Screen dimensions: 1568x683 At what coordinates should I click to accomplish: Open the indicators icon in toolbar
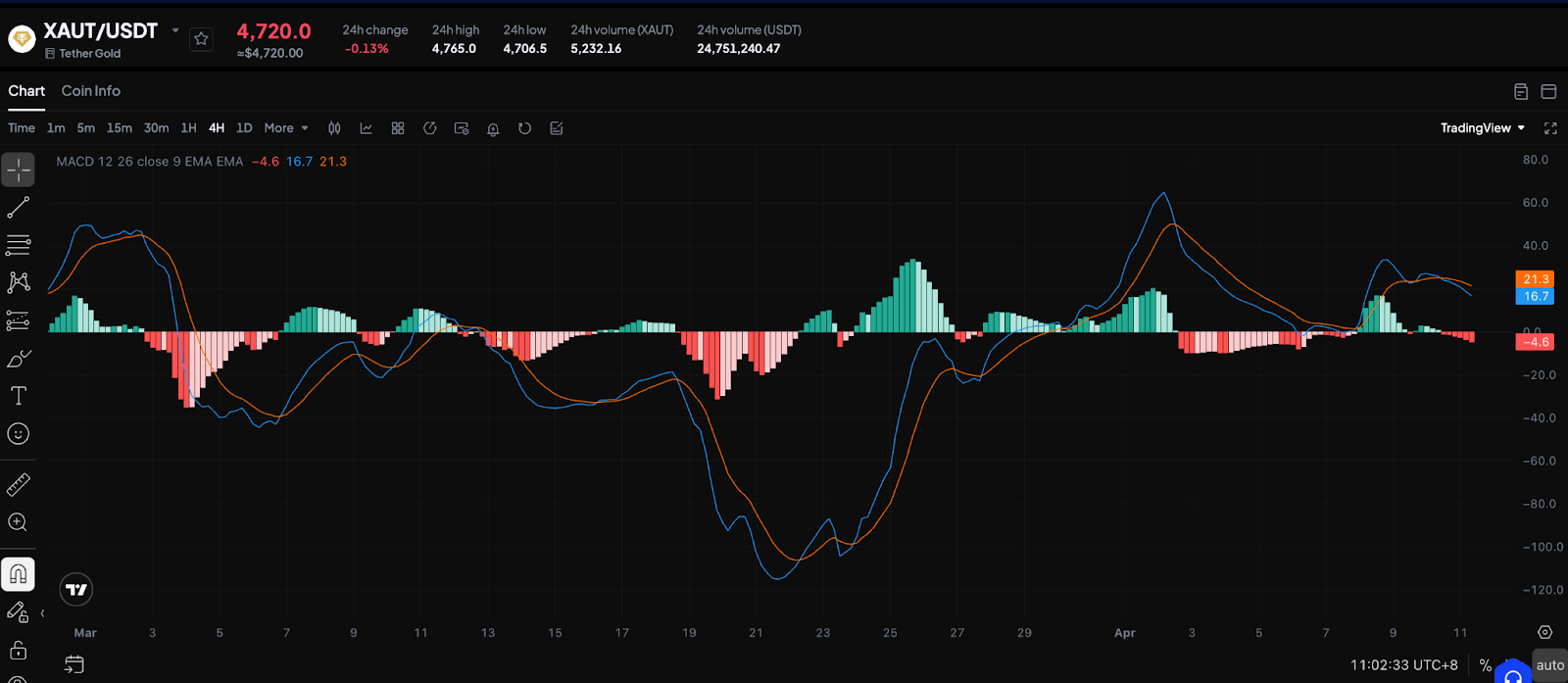[366, 128]
